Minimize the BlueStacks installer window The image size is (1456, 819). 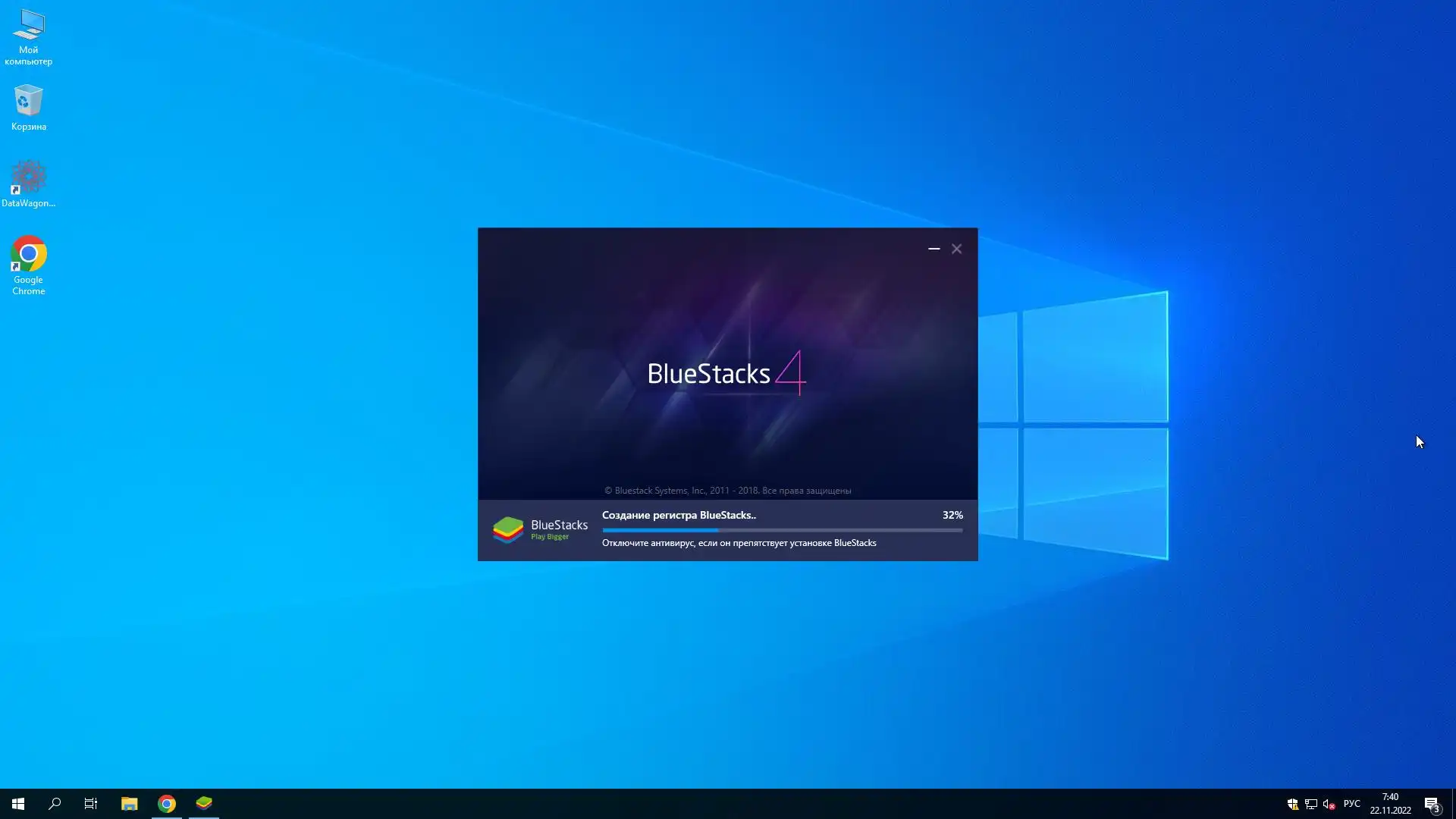(x=934, y=249)
